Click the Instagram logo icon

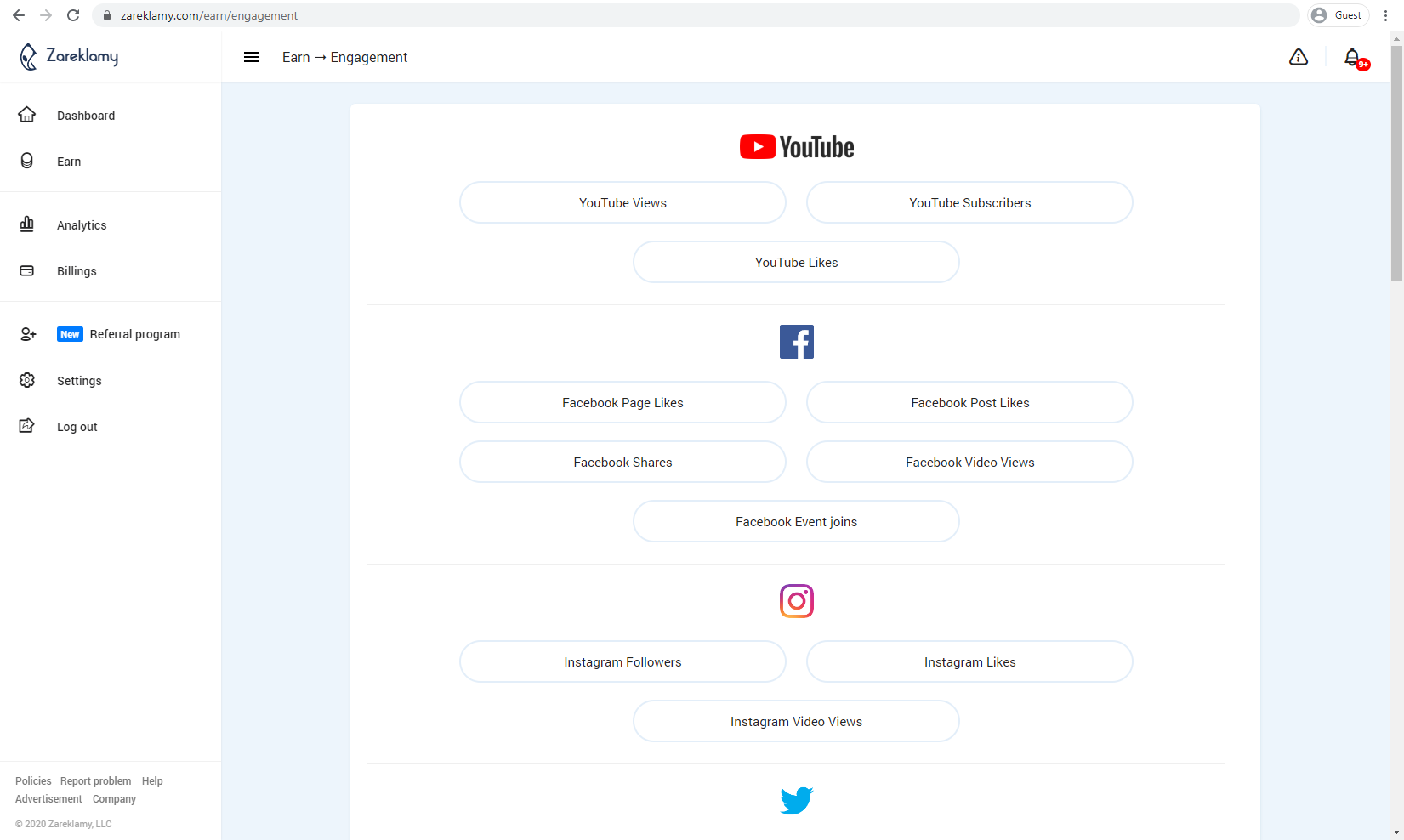tap(797, 601)
